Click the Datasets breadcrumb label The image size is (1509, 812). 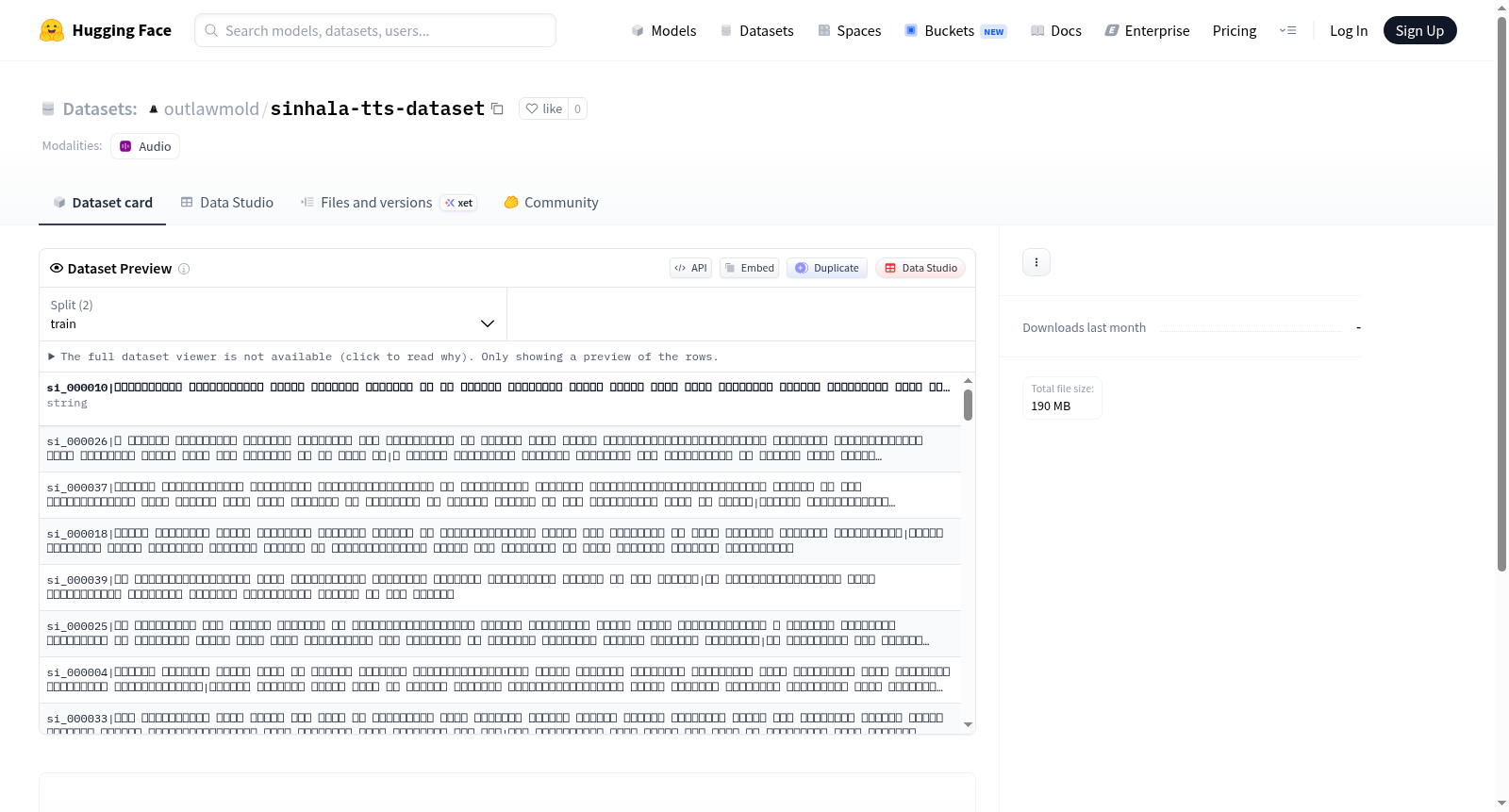[100, 109]
